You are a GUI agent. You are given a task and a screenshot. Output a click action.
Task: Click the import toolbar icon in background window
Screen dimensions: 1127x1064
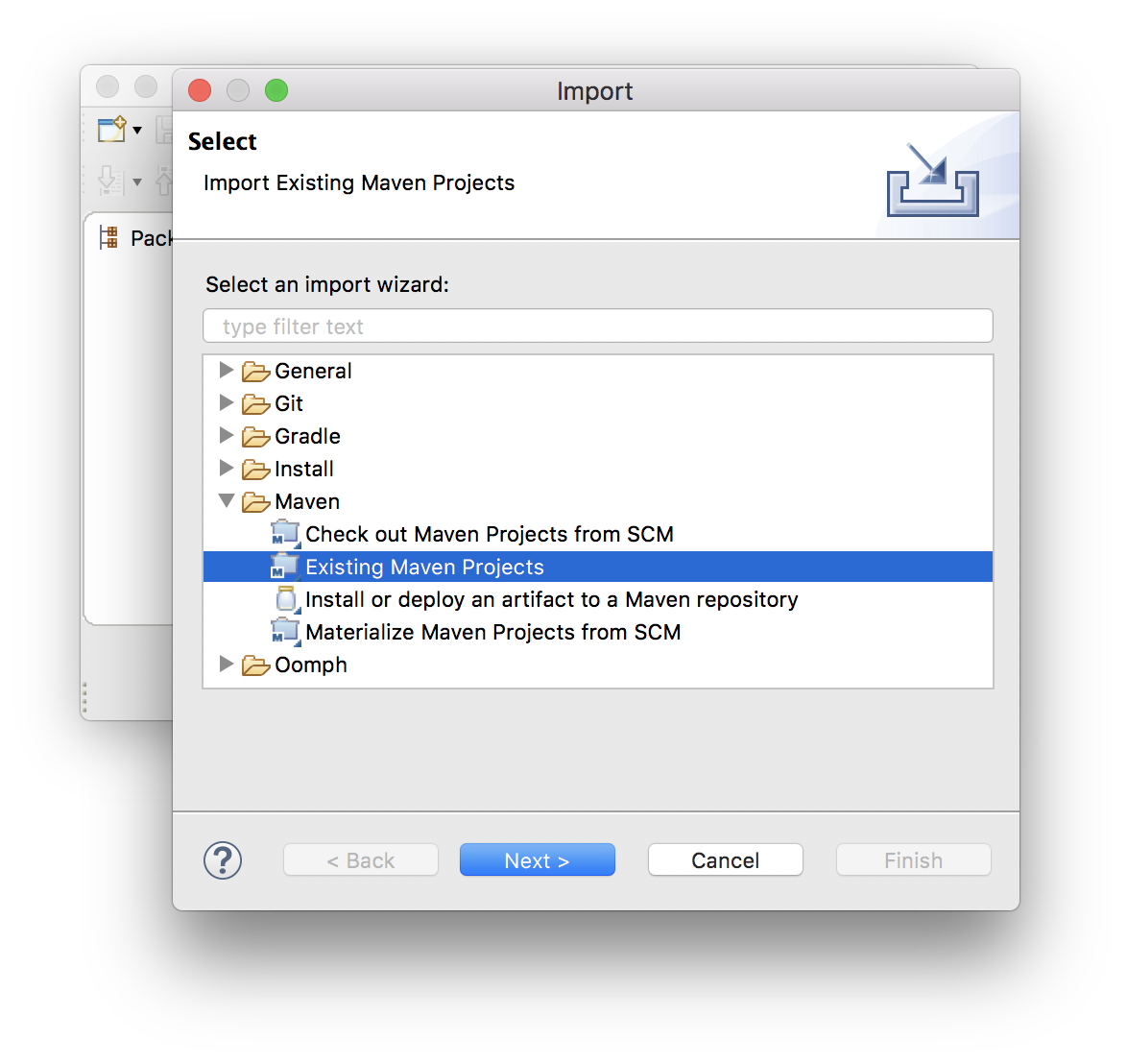pos(110,181)
